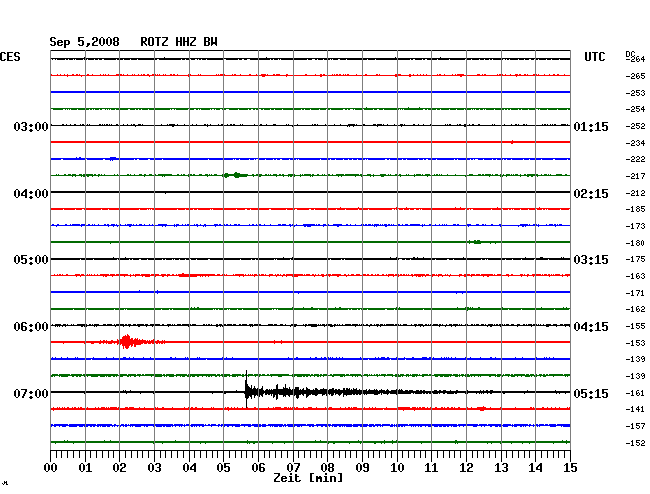
Task: Click the 03:15 UTC time label
Action: click(591, 260)
